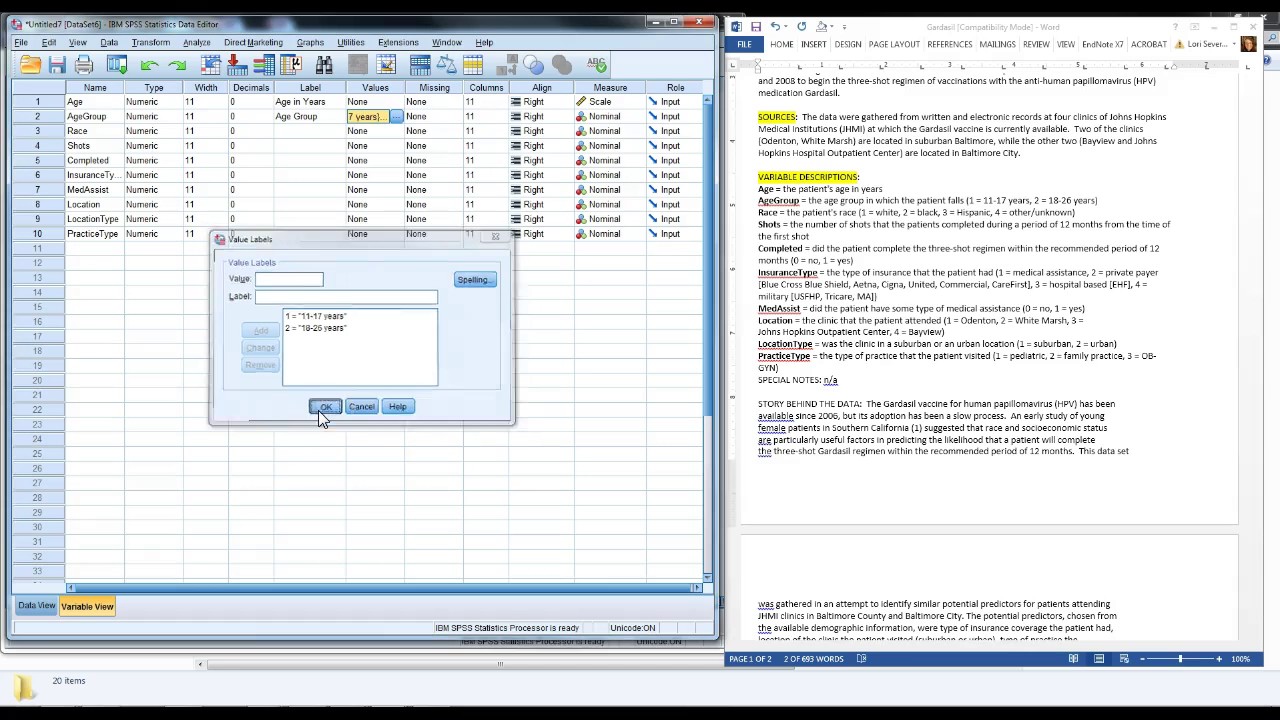Click the Print icon in SPSS toolbar
The height and width of the screenshot is (720, 1280).
[x=84, y=65]
